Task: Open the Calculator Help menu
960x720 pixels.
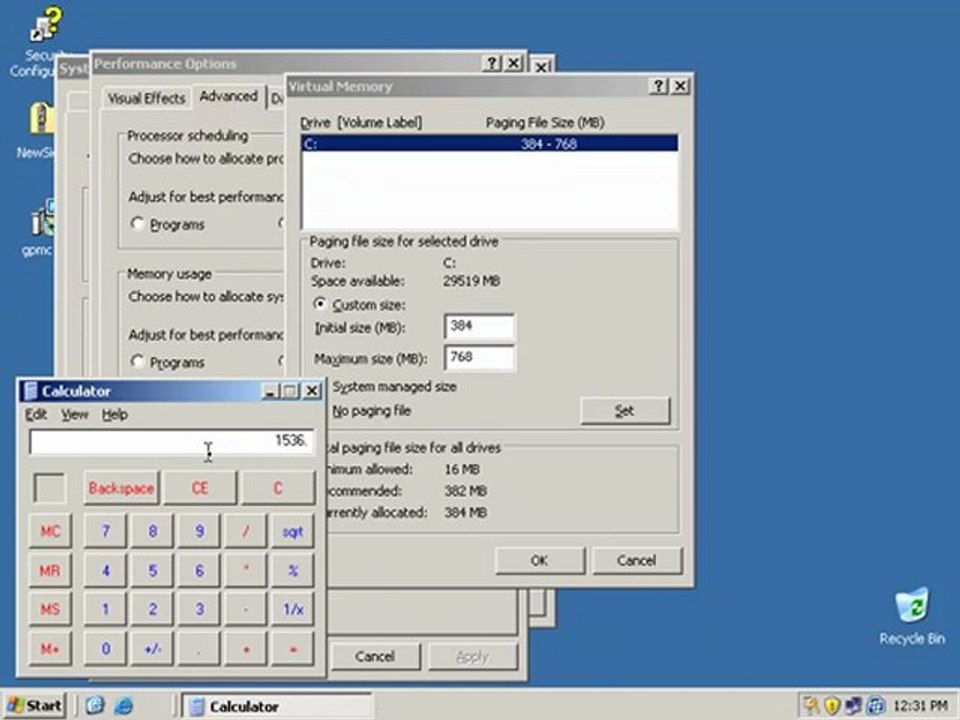Action: (x=114, y=414)
